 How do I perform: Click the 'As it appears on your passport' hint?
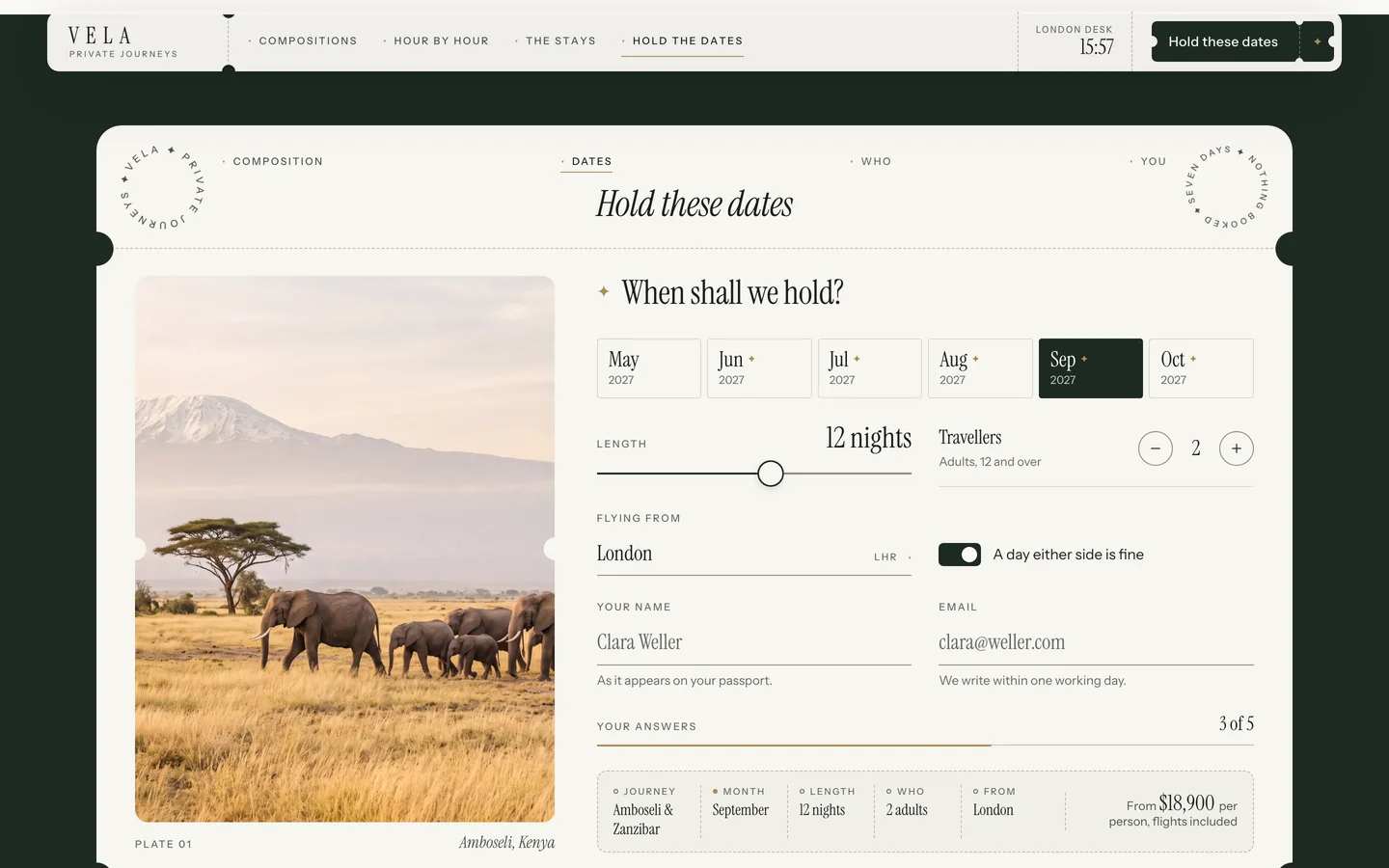coord(685,681)
